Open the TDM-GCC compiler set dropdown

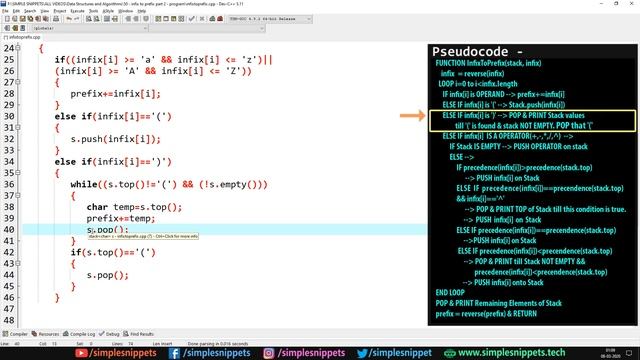pos(270,19)
